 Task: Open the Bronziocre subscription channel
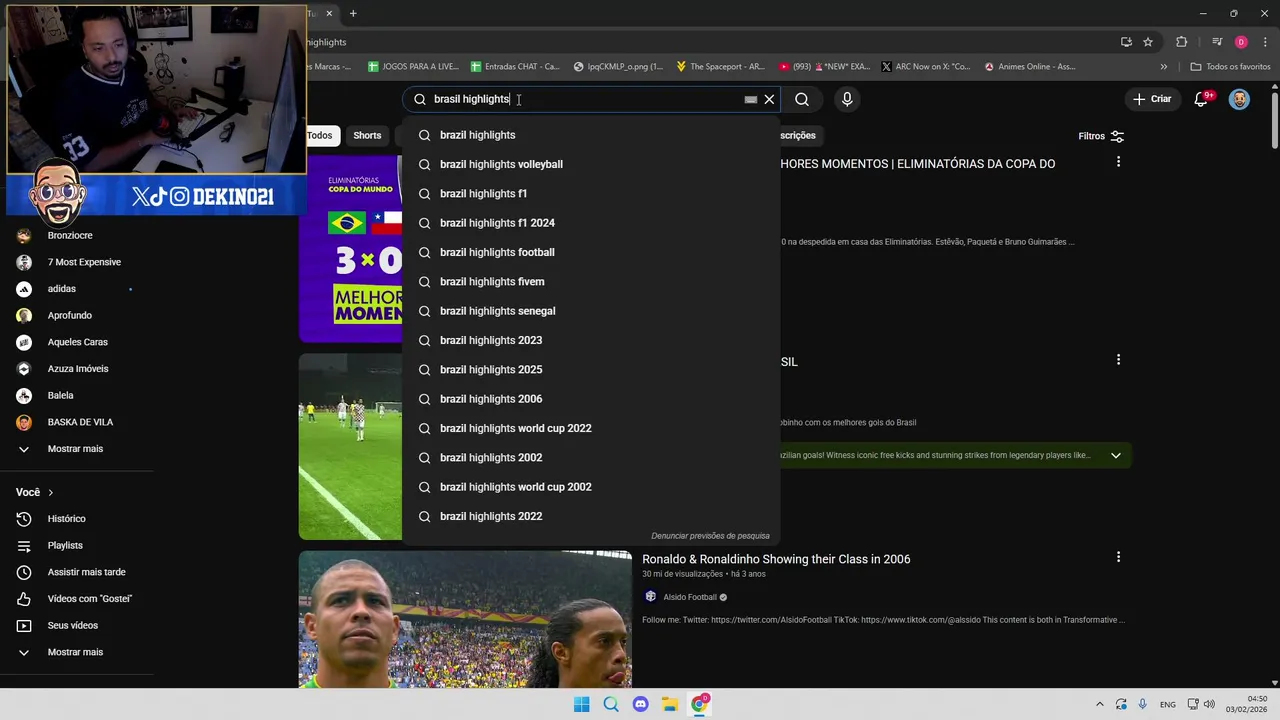coord(70,236)
